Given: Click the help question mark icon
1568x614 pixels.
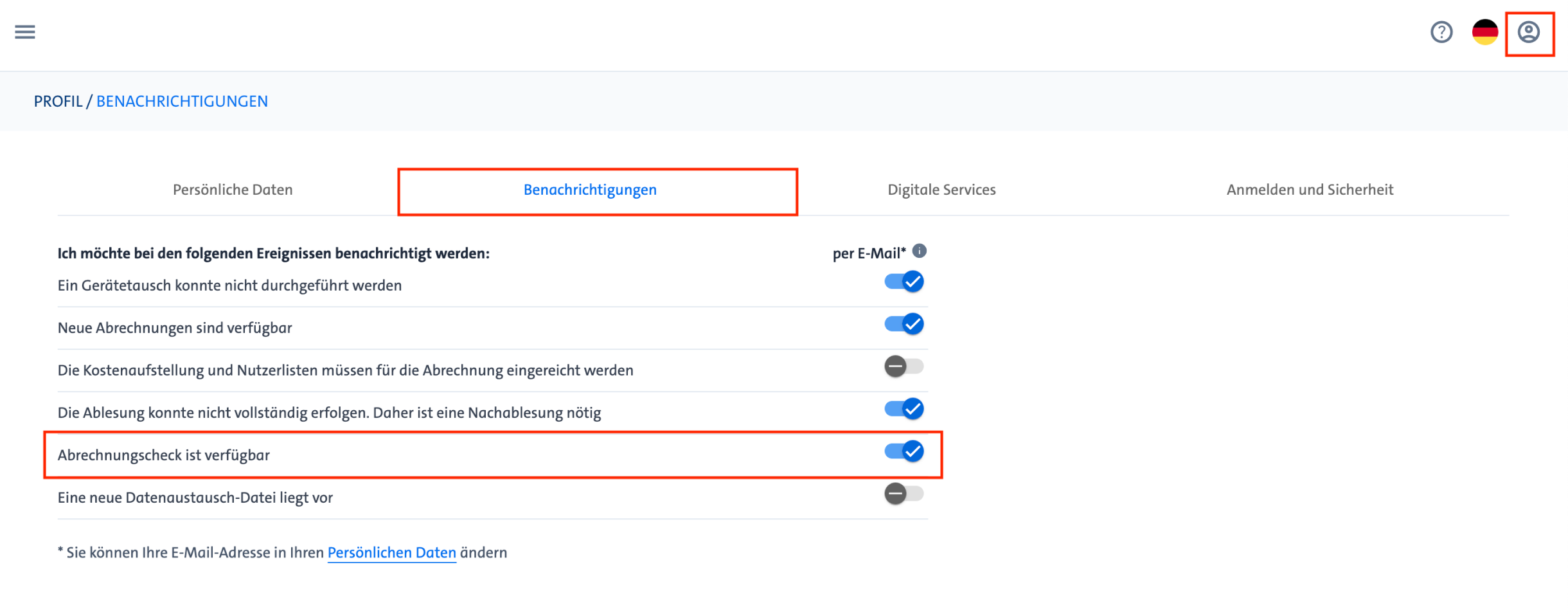Looking at the screenshot, I should (1441, 32).
